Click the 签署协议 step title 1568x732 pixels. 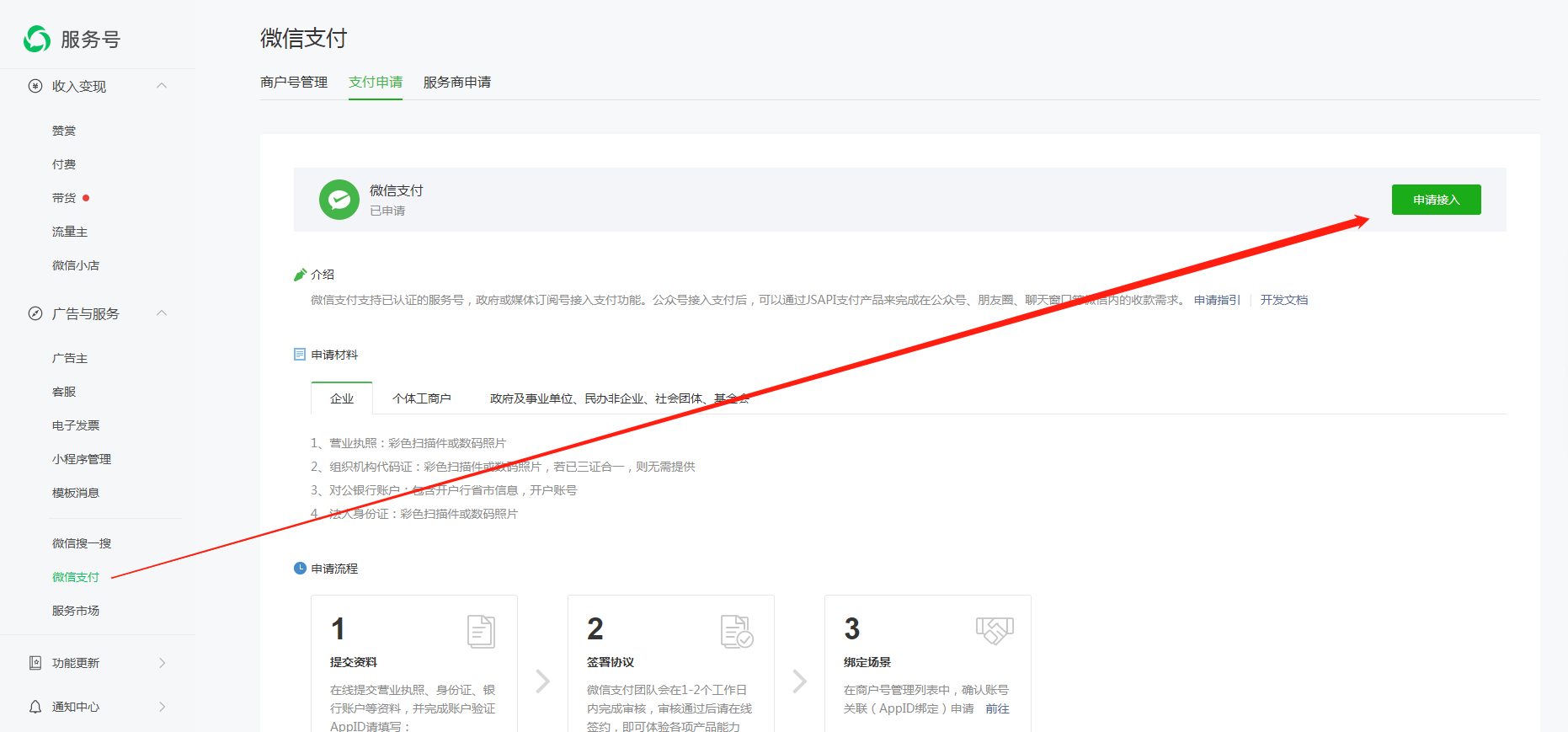pos(611,662)
